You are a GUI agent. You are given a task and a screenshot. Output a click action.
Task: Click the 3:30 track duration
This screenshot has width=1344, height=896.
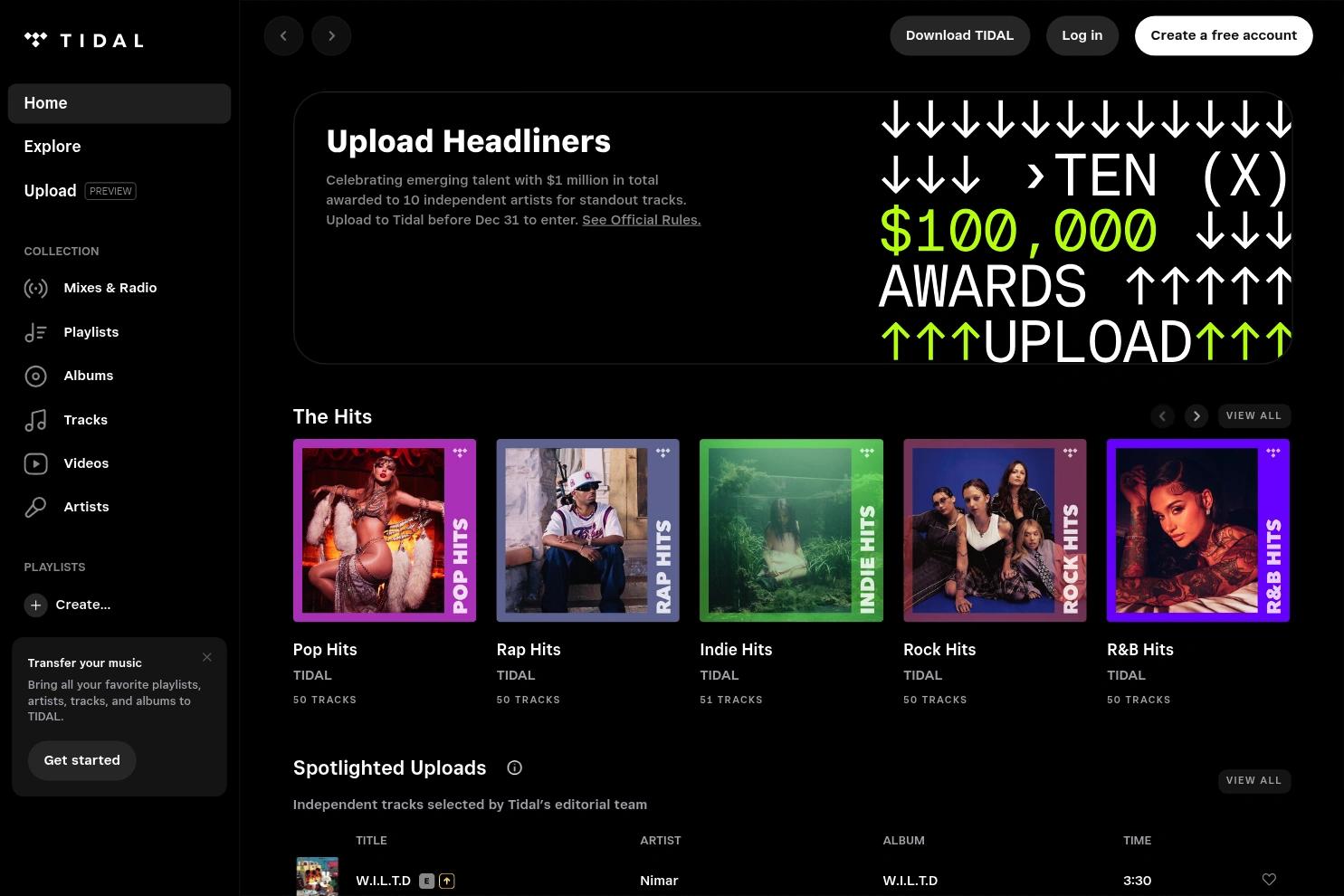click(1137, 881)
